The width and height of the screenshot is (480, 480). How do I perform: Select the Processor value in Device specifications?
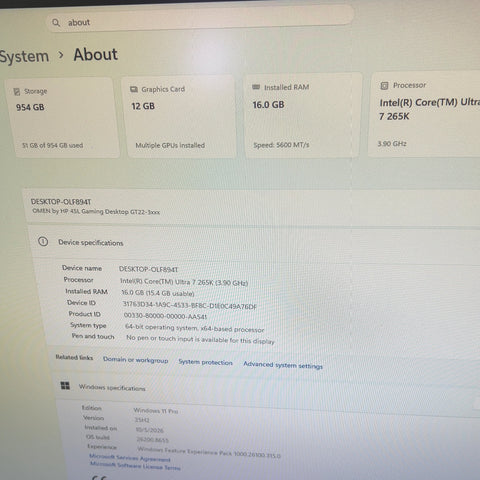(184, 282)
